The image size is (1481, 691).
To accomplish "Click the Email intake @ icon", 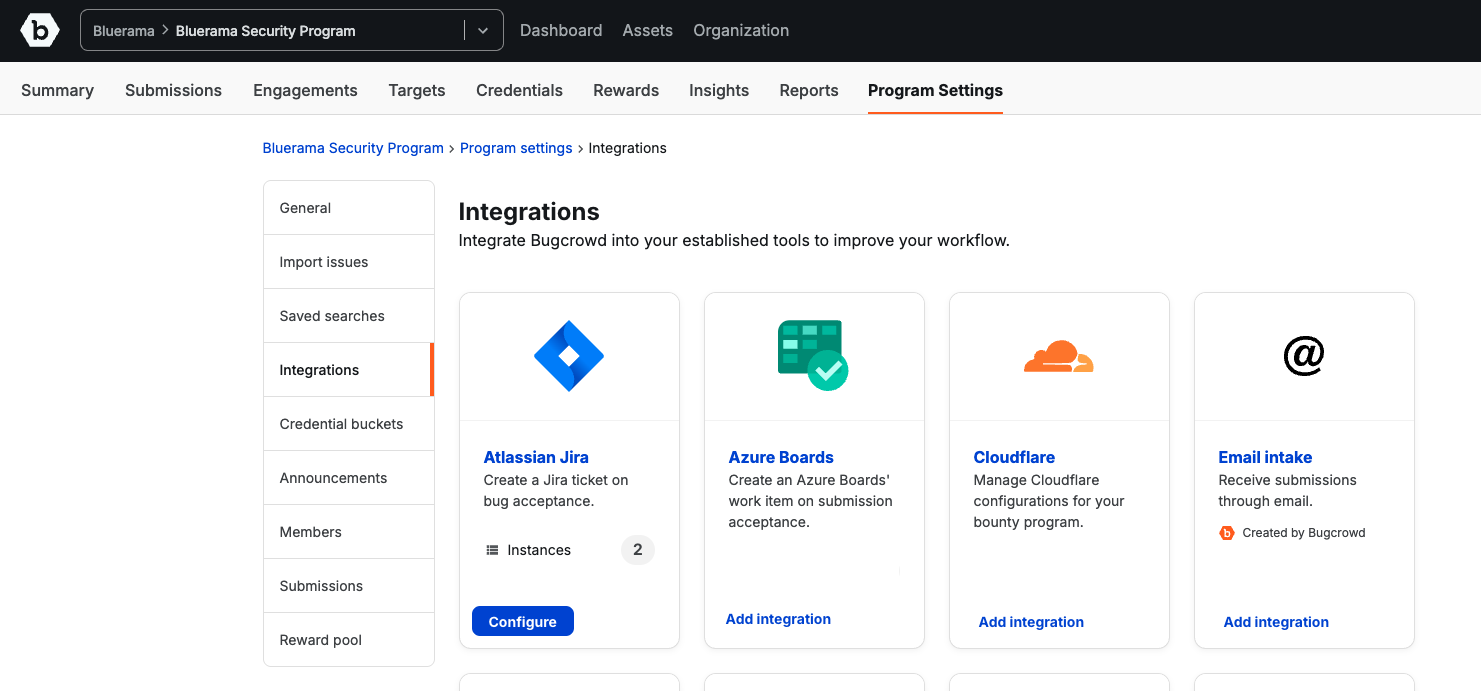I will 1303,356.
